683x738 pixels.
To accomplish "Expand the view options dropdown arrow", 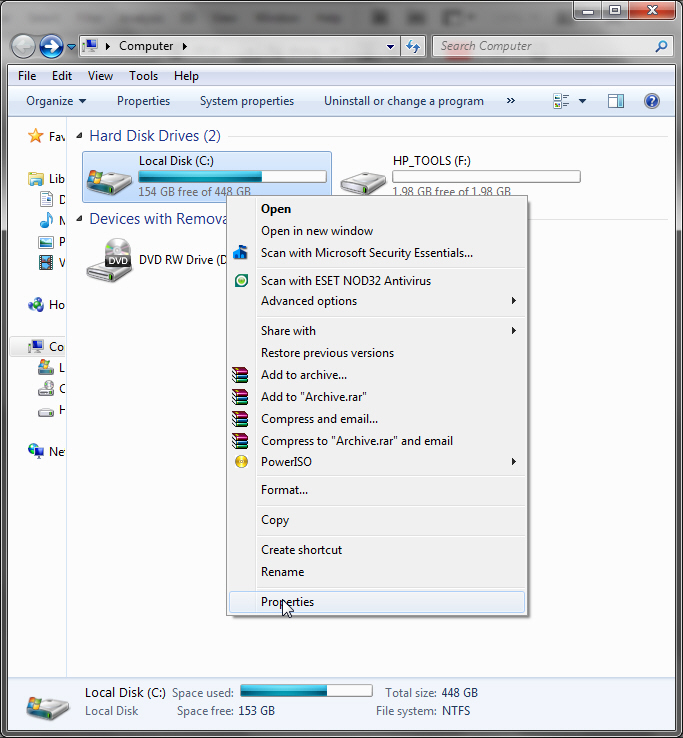I will coord(582,101).
